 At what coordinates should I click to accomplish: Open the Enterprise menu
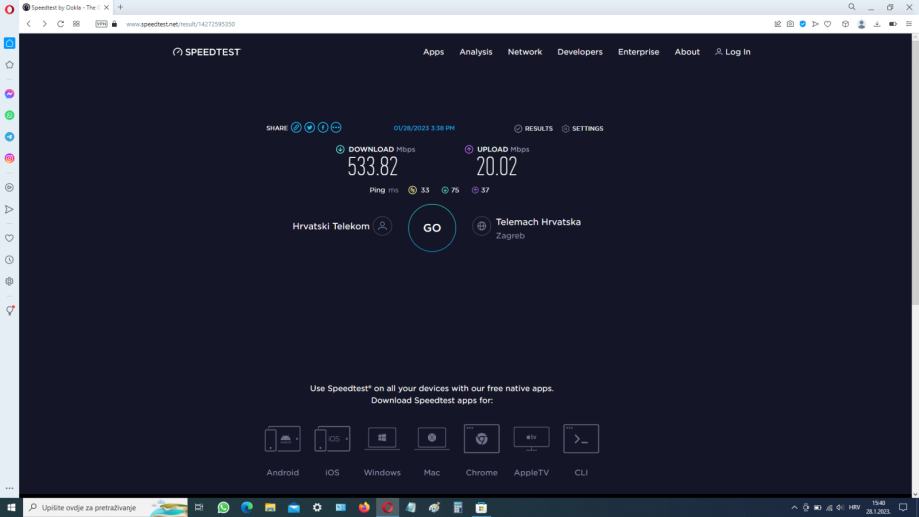(638, 52)
